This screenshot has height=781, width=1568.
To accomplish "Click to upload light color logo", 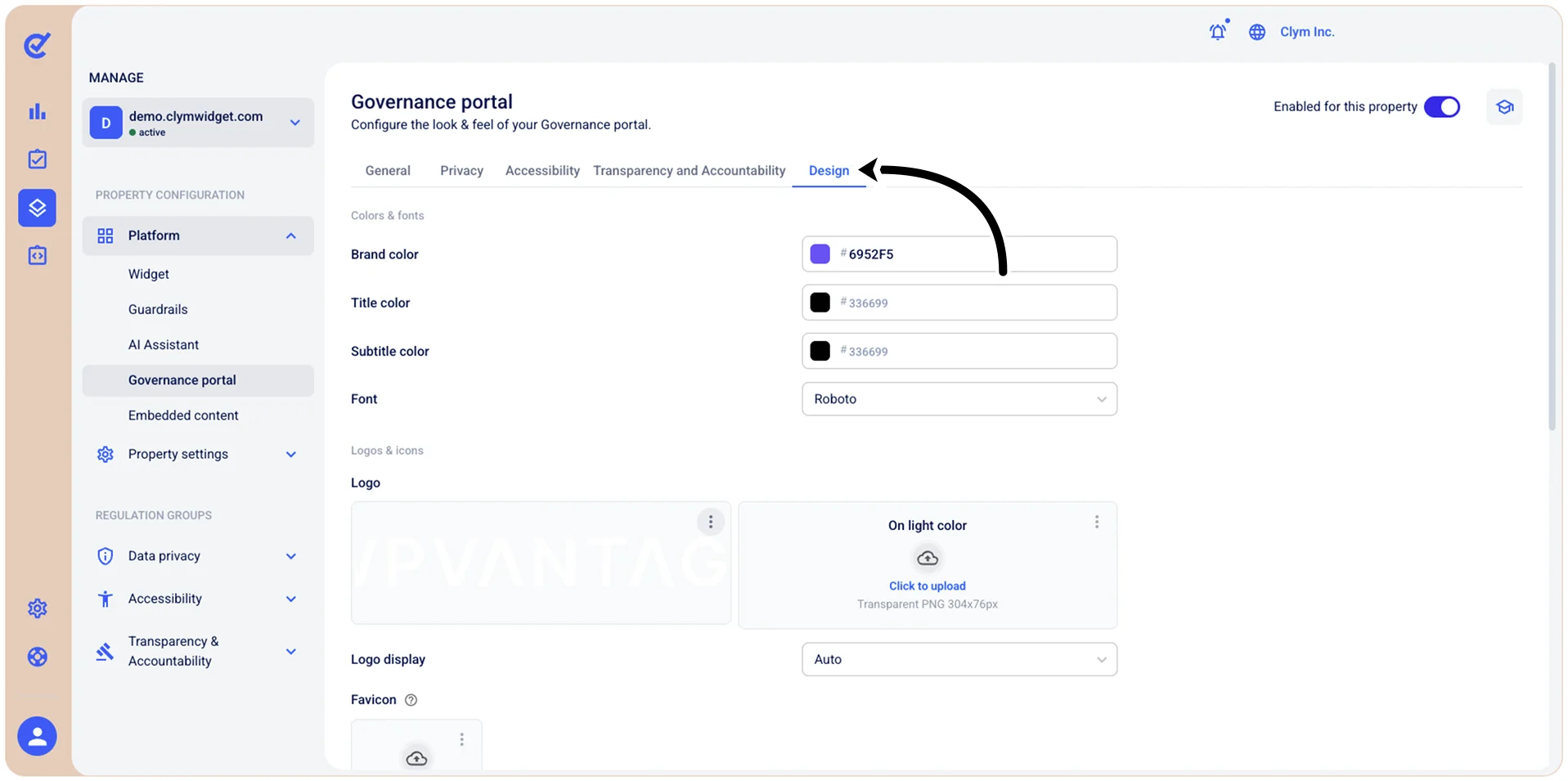I will click(928, 586).
